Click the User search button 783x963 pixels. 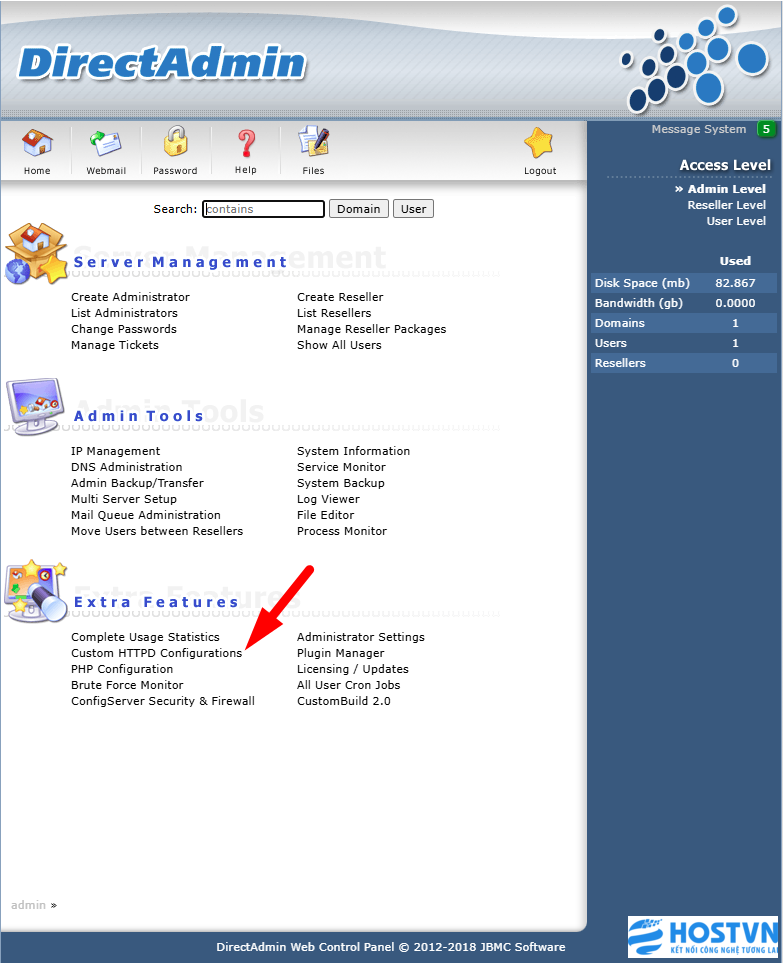(413, 209)
